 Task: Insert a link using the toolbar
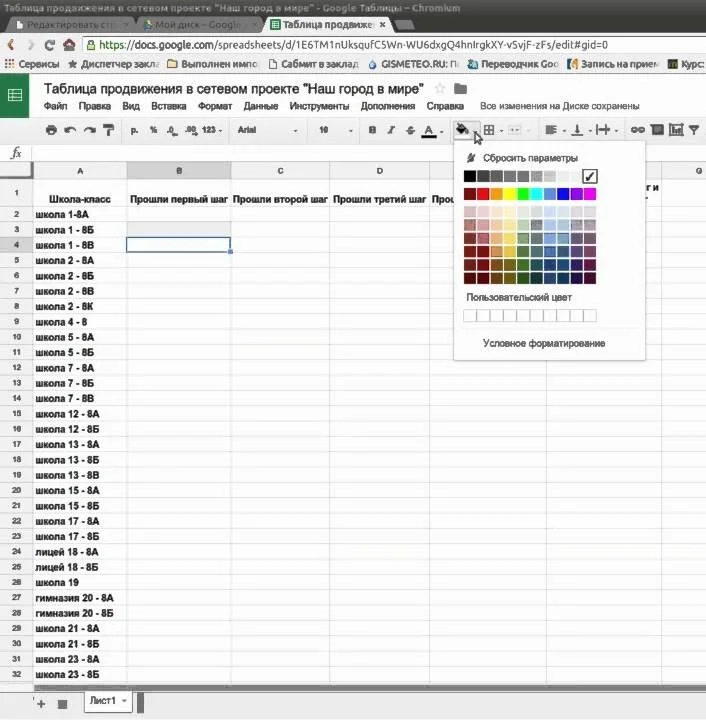(x=638, y=130)
